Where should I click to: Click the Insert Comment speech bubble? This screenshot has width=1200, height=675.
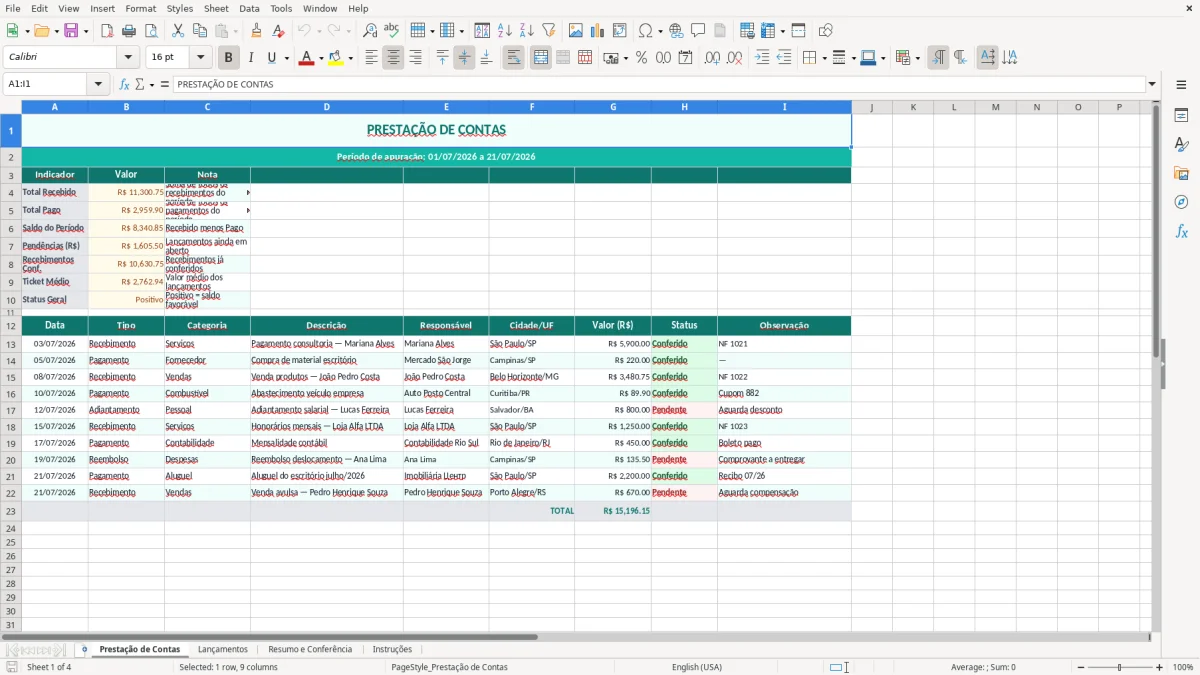698,31
